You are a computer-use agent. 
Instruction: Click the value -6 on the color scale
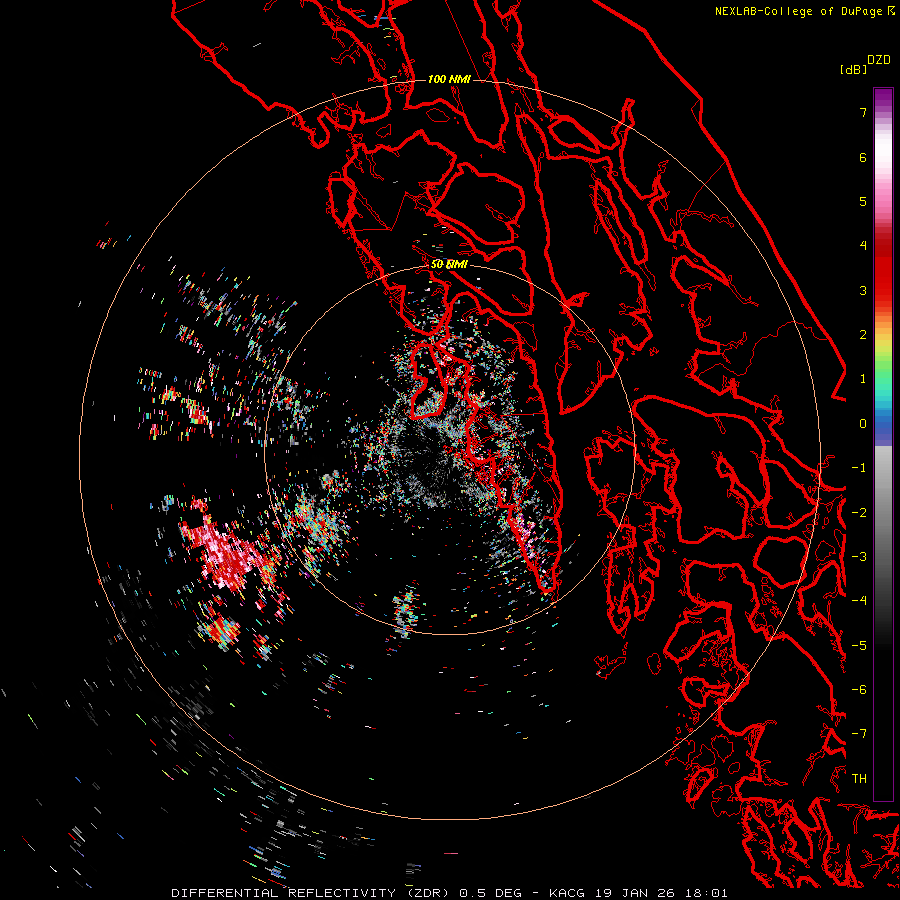tap(859, 690)
